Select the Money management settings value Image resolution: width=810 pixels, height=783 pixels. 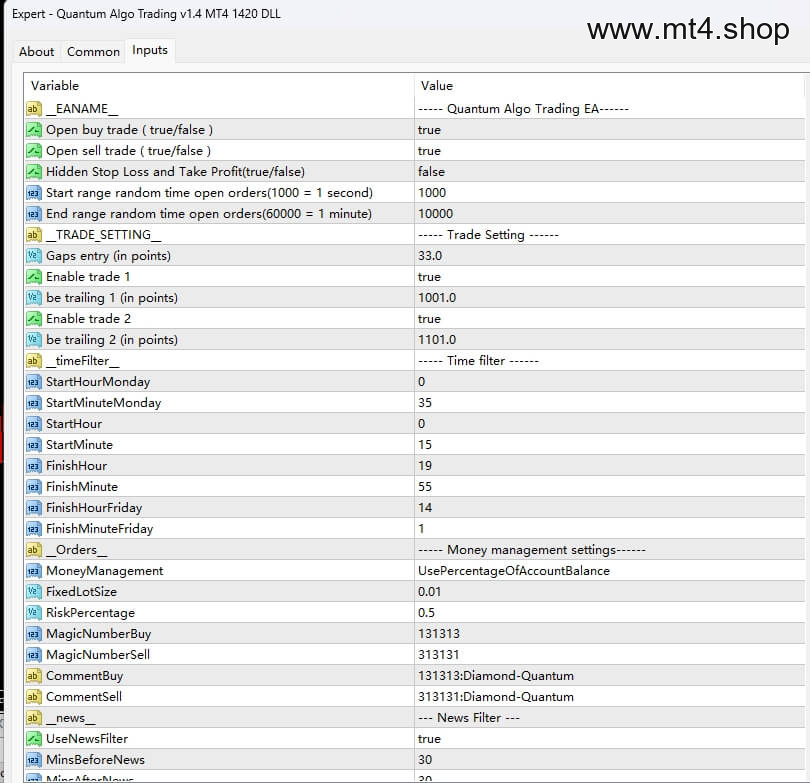tap(532, 550)
